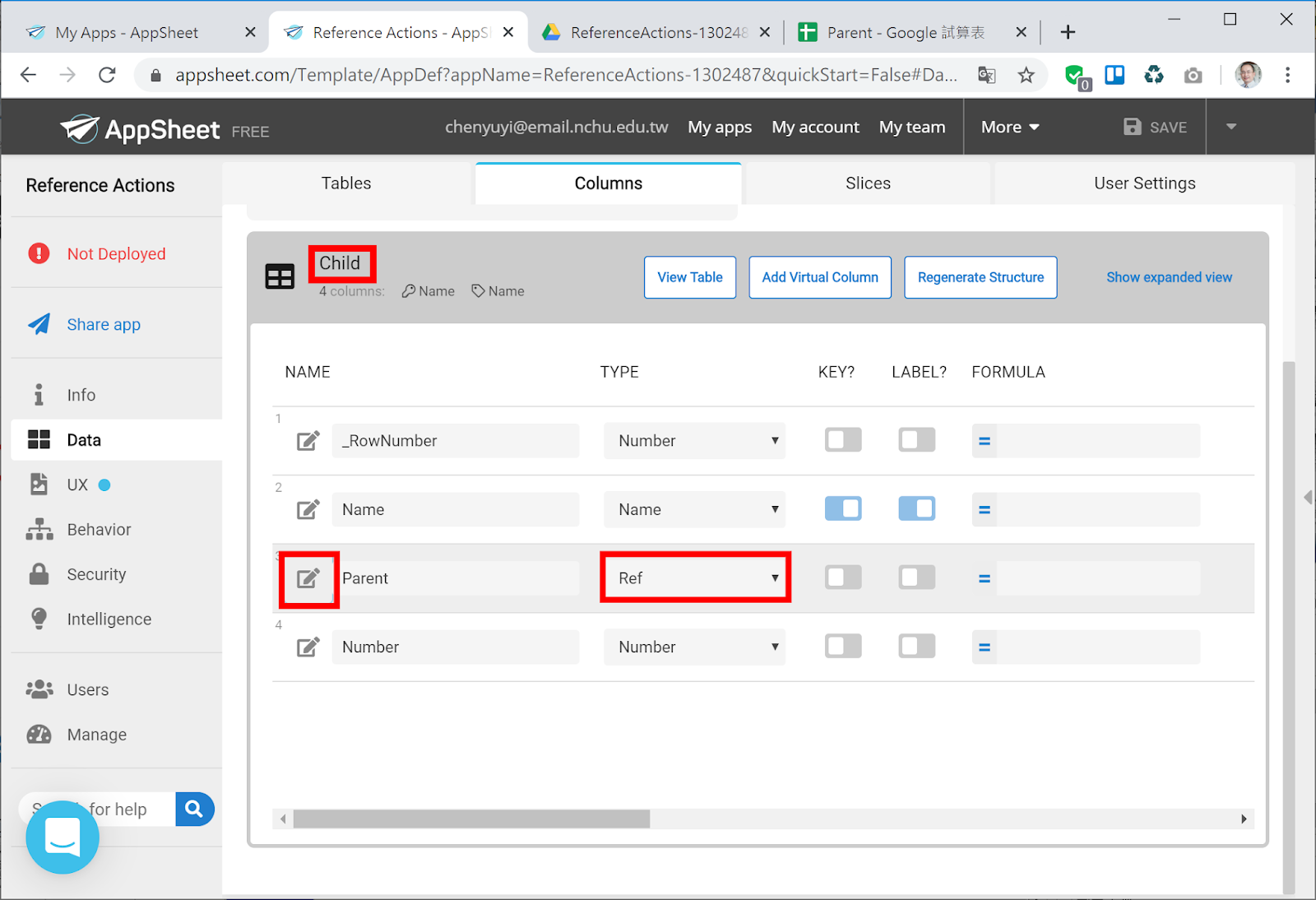
Task: Enable KEY for Number column
Action: click(843, 646)
